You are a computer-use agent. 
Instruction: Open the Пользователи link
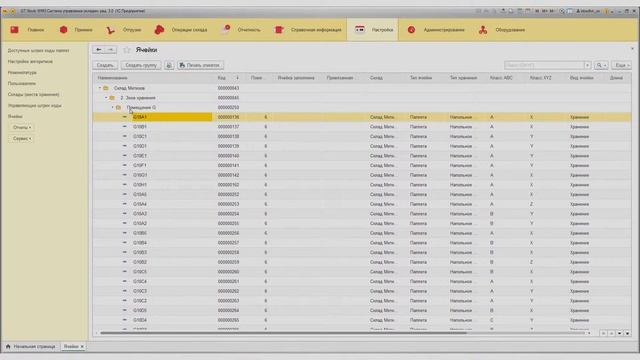22,84
